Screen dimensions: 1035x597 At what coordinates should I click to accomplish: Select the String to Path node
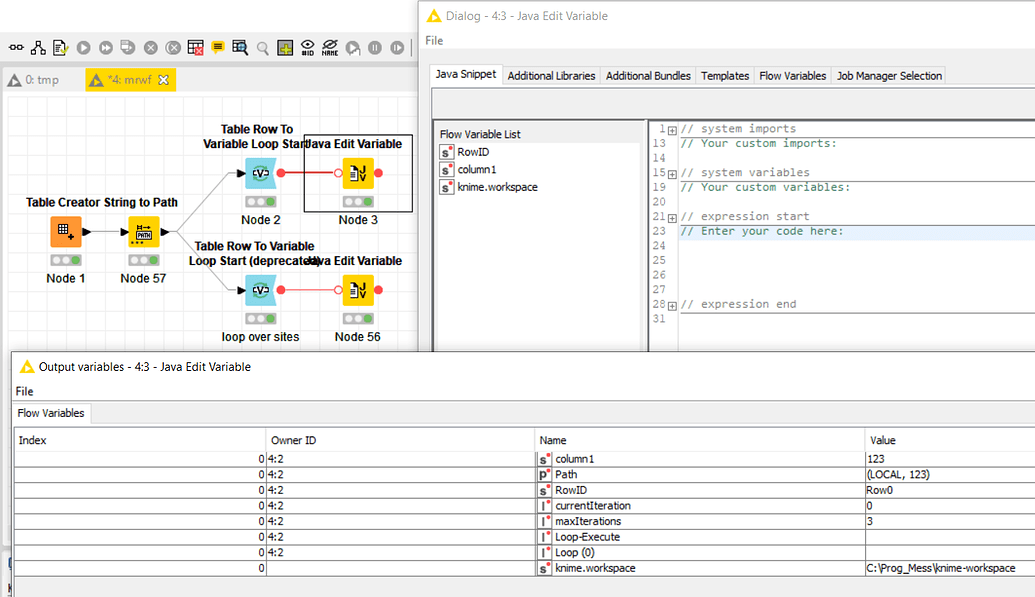143,231
